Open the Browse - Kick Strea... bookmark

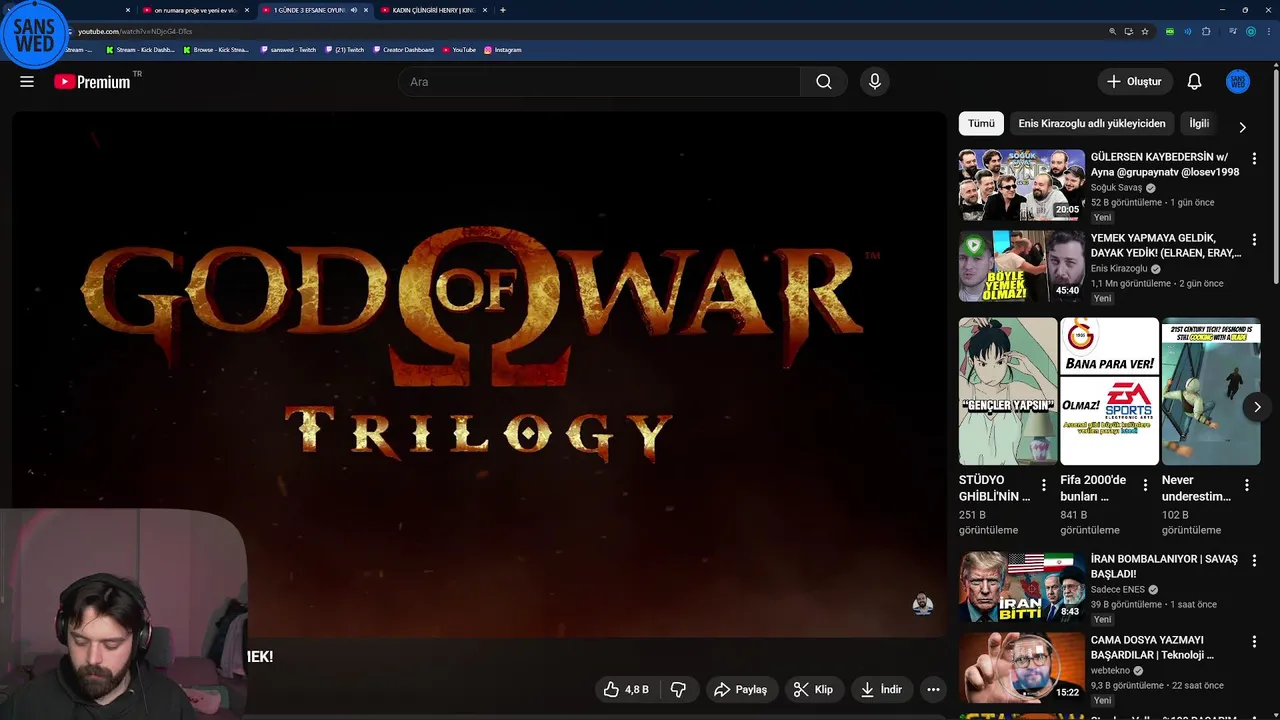tap(216, 49)
